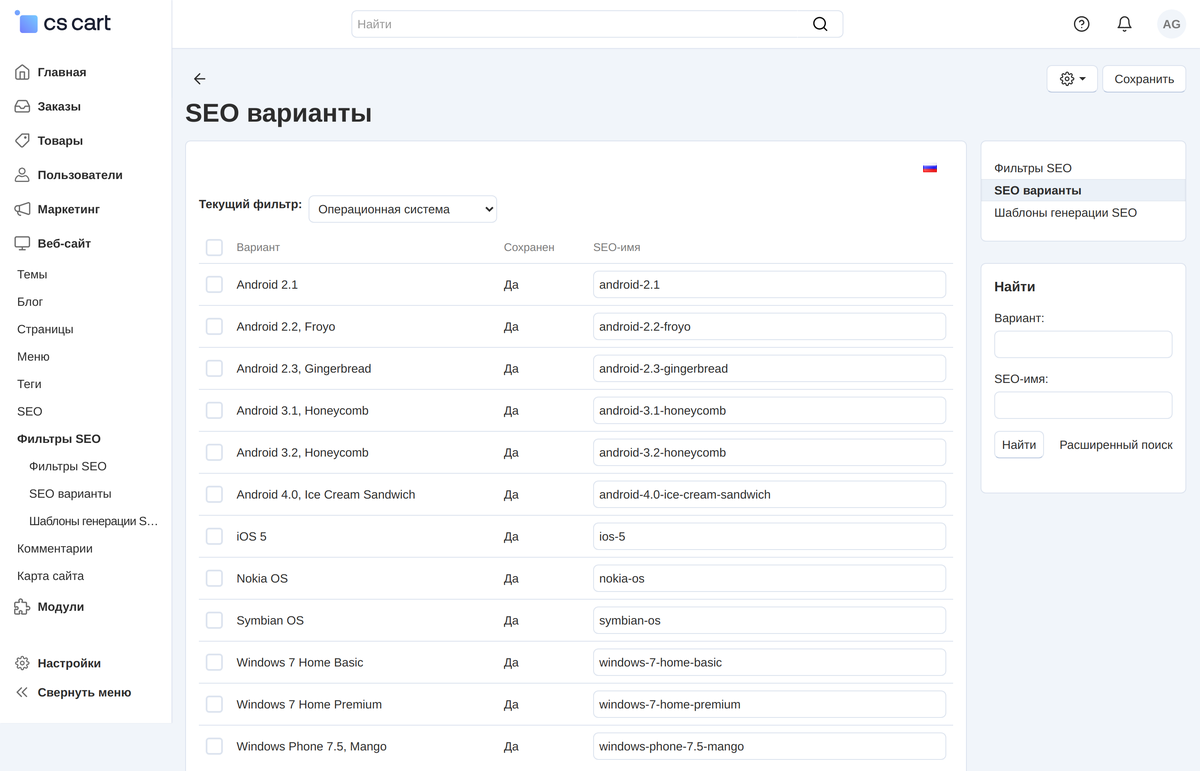
Task: Open Заказы in the sidebar
Action: pos(59,106)
